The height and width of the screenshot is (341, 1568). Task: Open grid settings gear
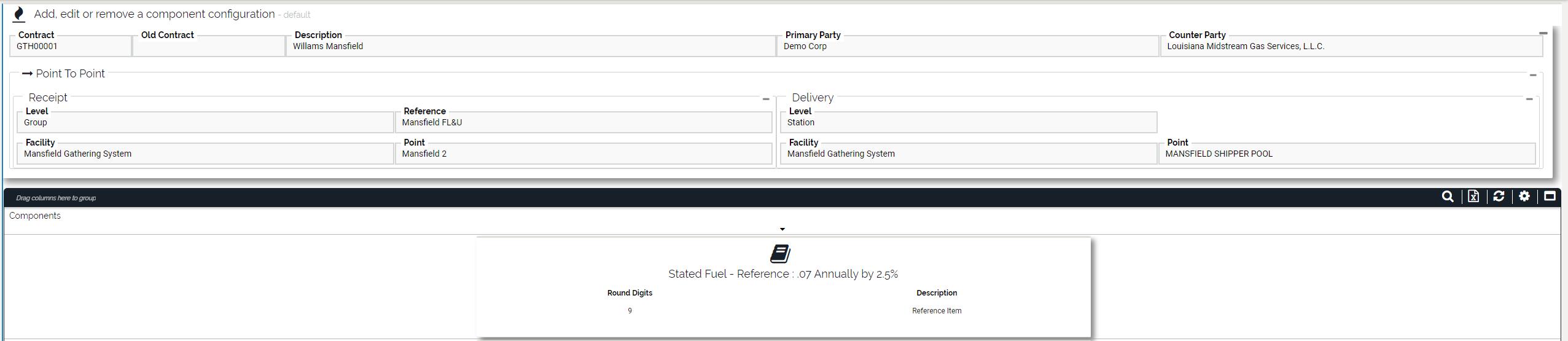coord(1524,197)
